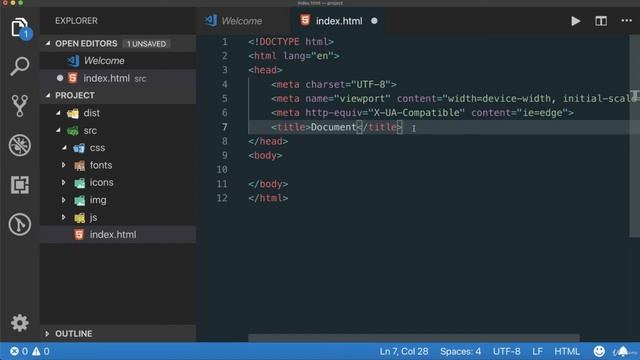Open the Search view in activity bar
640x360 pixels.
tap(20, 66)
